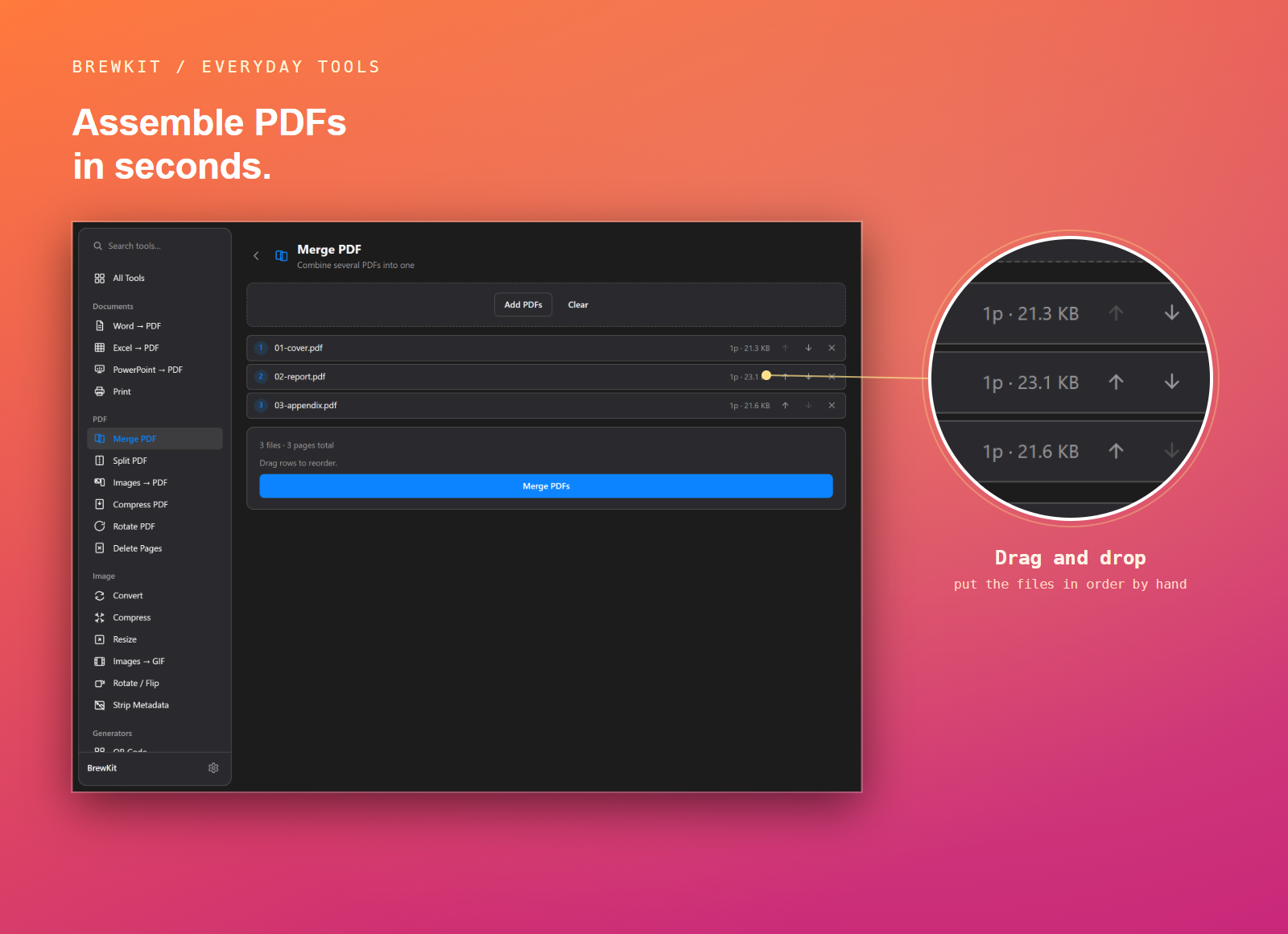Remove 01-cover.pdf with the X
Viewport: 1288px width, 934px height.
tap(832, 348)
